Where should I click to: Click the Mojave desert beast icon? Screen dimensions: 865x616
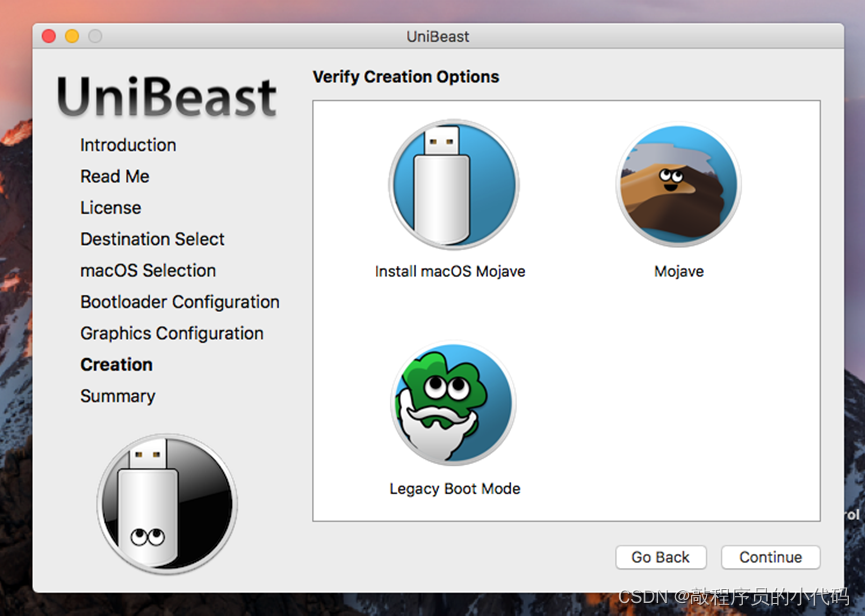point(678,184)
